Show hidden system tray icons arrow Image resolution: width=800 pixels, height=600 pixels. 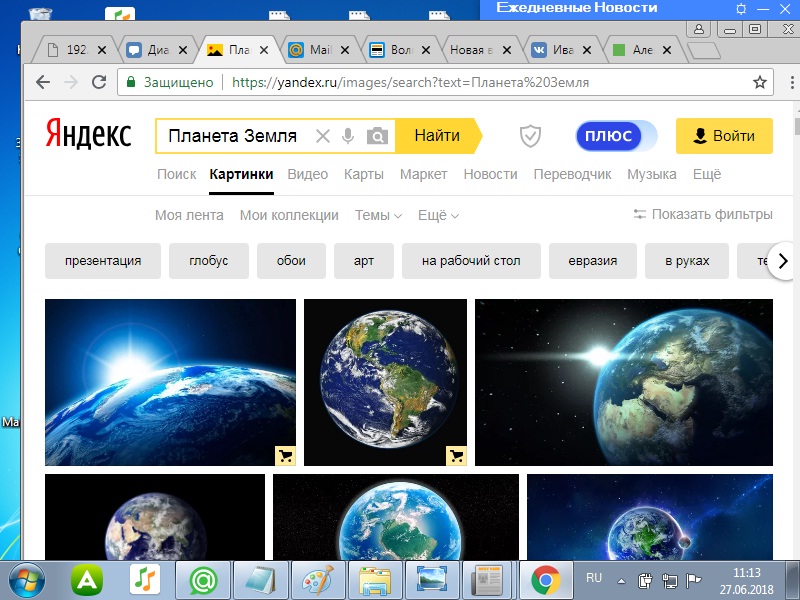tap(621, 581)
